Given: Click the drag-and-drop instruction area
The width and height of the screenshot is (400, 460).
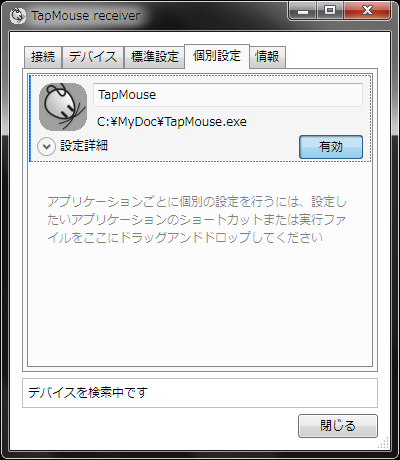Looking at the screenshot, I should (x=197, y=220).
